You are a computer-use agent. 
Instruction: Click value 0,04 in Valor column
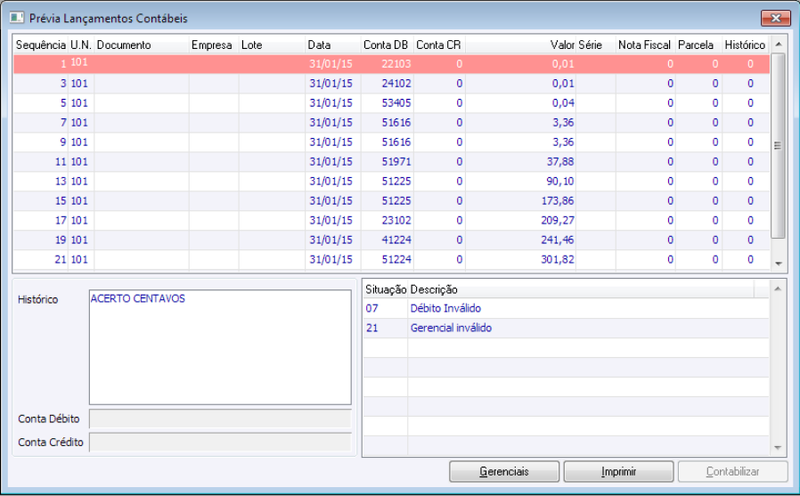click(x=563, y=103)
